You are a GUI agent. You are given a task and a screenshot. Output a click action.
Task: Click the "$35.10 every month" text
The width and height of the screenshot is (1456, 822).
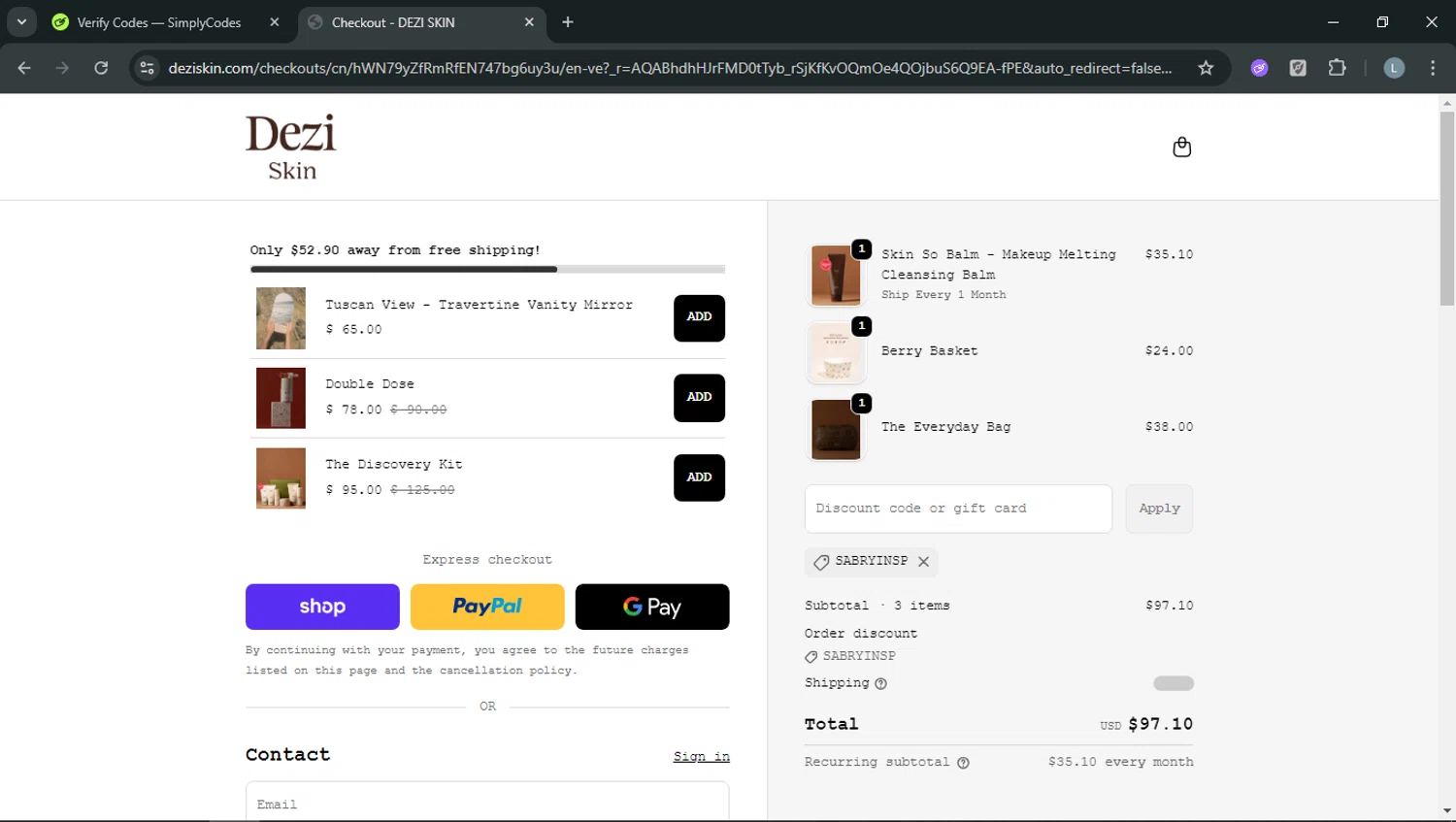[1120, 762]
